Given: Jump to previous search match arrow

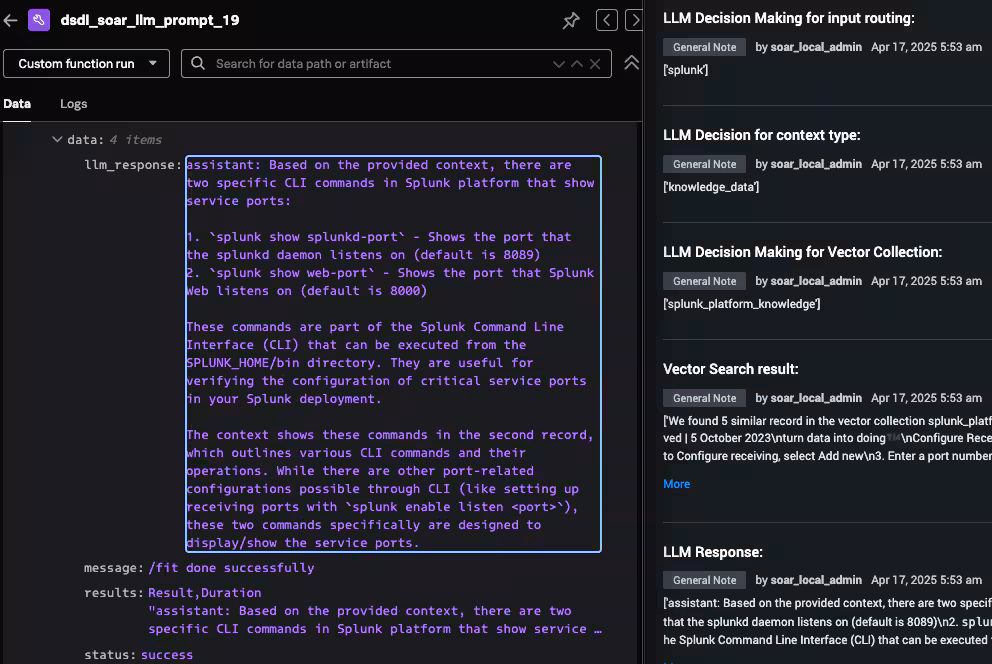Looking at the screenshot, I should 577,64.
